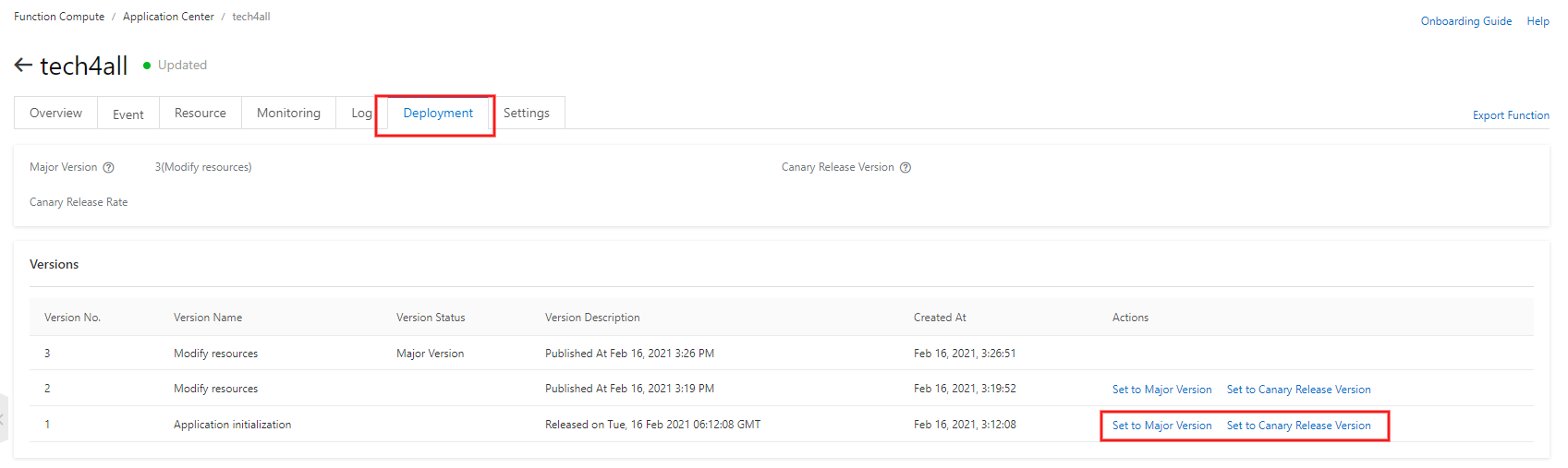The width and height of the screenshot is (1568, 468).
Task: Show help tooltip for Canary Release Version
Action: [x=906, y=167]
